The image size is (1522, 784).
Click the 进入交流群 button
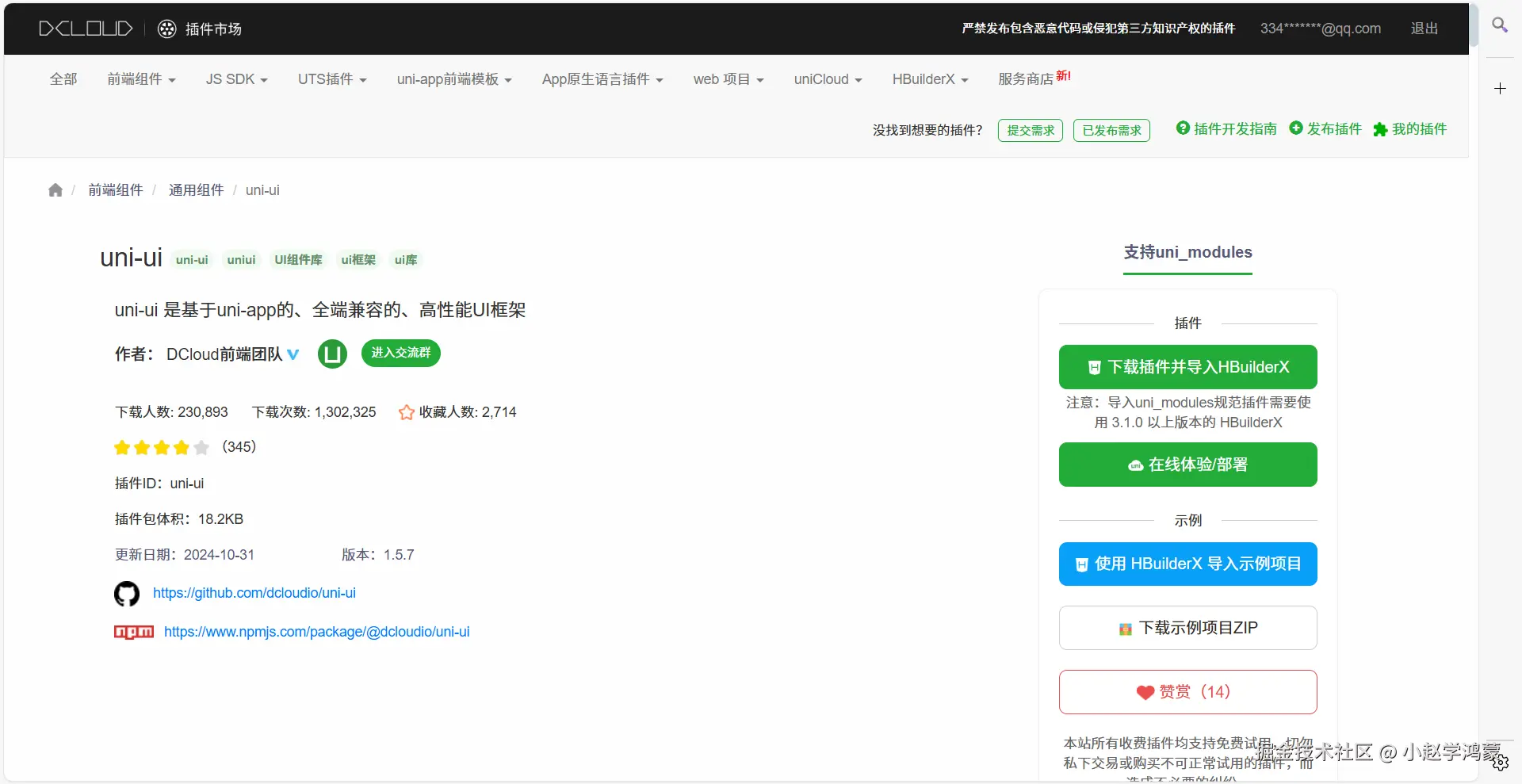point(401,353)
